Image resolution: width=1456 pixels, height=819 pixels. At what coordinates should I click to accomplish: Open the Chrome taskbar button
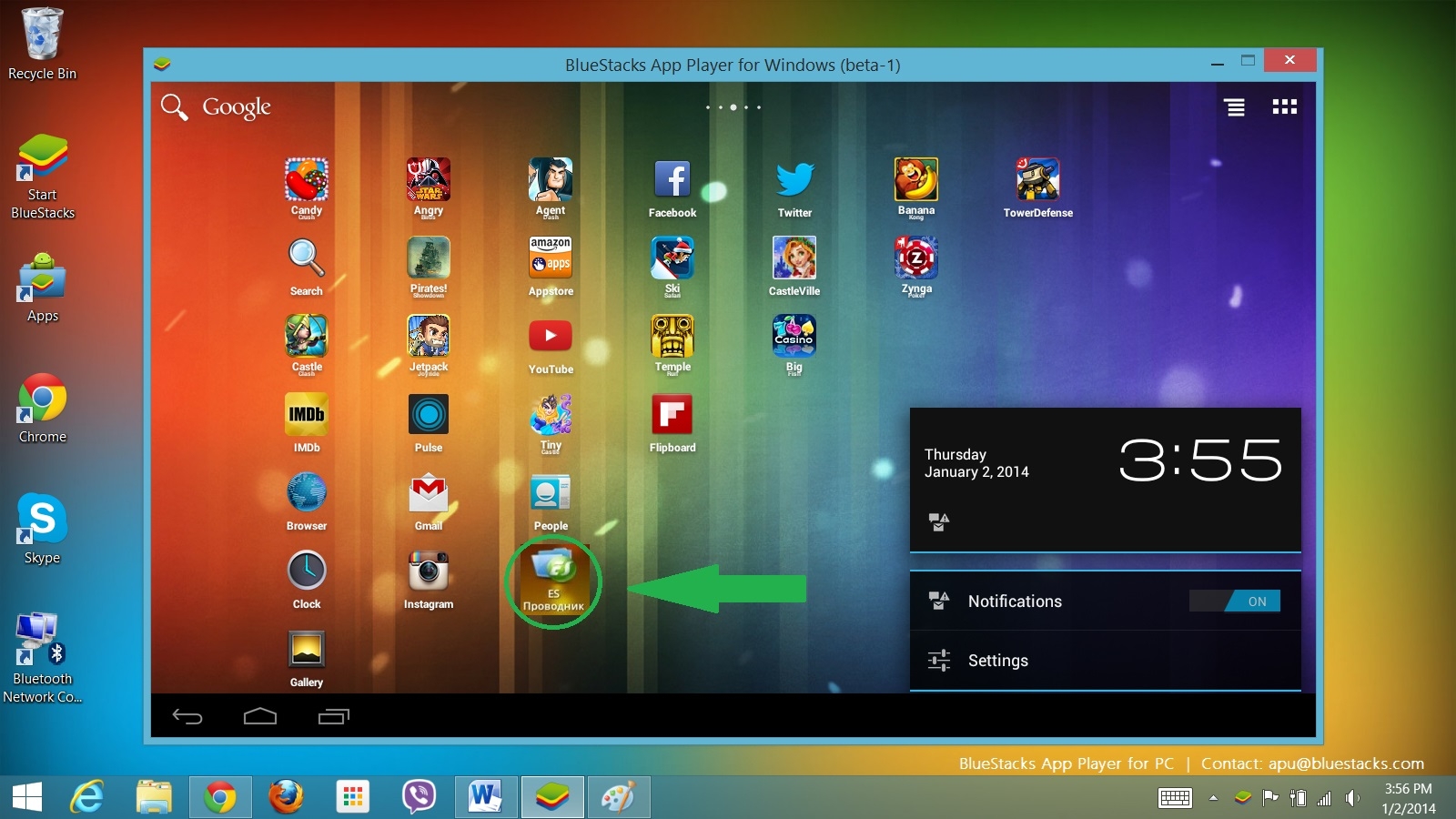coord(220,798)
